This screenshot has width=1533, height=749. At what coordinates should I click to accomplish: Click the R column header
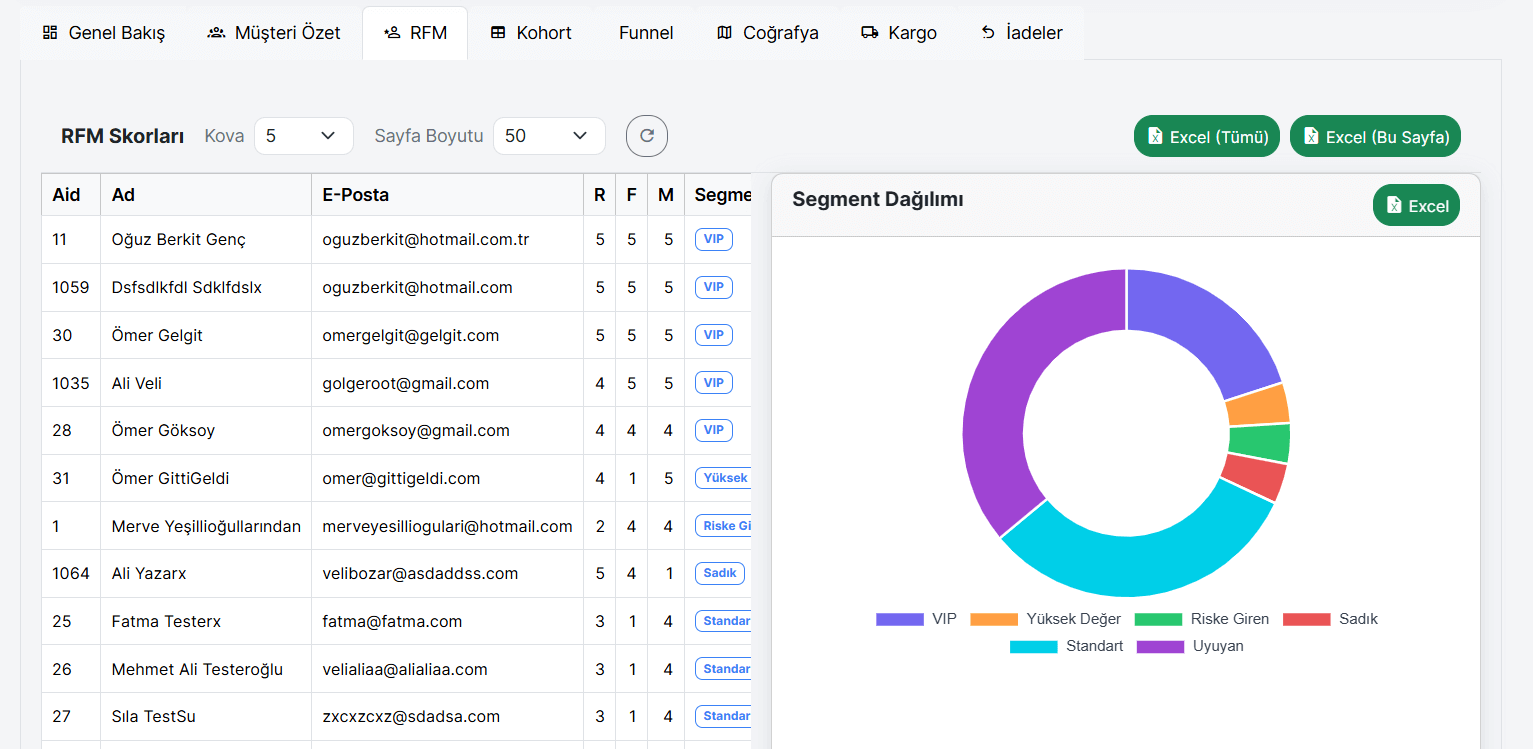pyautogui.click(x=599, y=195)
